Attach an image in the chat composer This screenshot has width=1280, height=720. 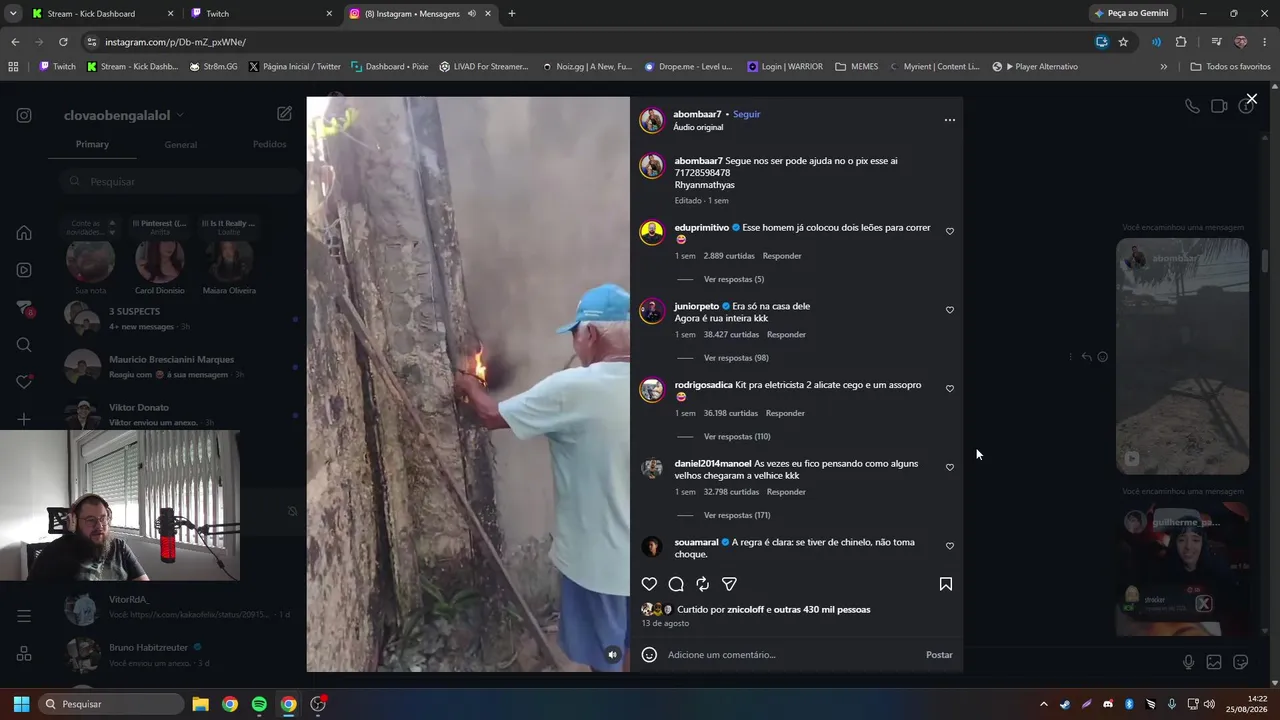1214,662
